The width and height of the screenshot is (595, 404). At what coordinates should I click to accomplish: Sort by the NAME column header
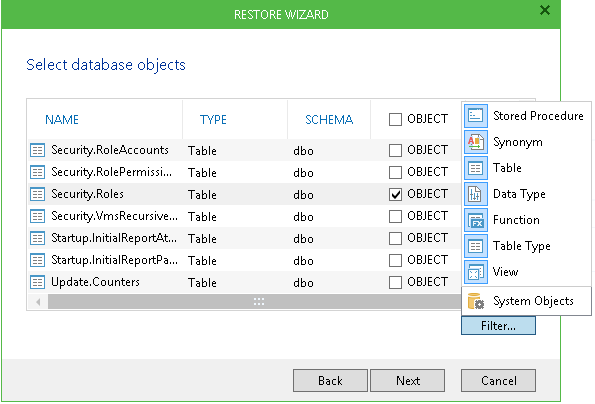pyautogui.click(x=62, y=120)
